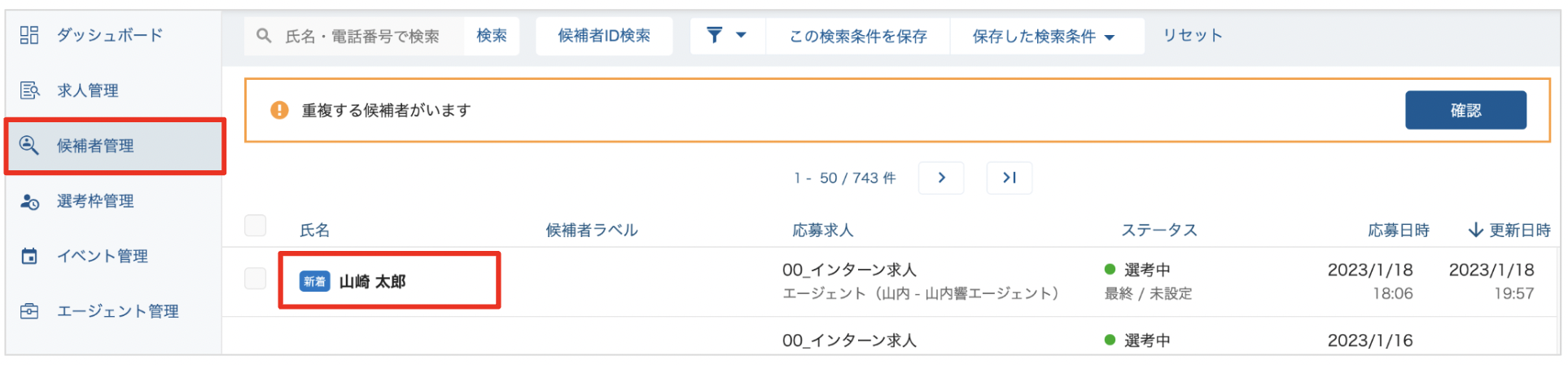Screen dimensions: 1568x365
Task: Click リセット to clear filters
Action: point(1192,36)
